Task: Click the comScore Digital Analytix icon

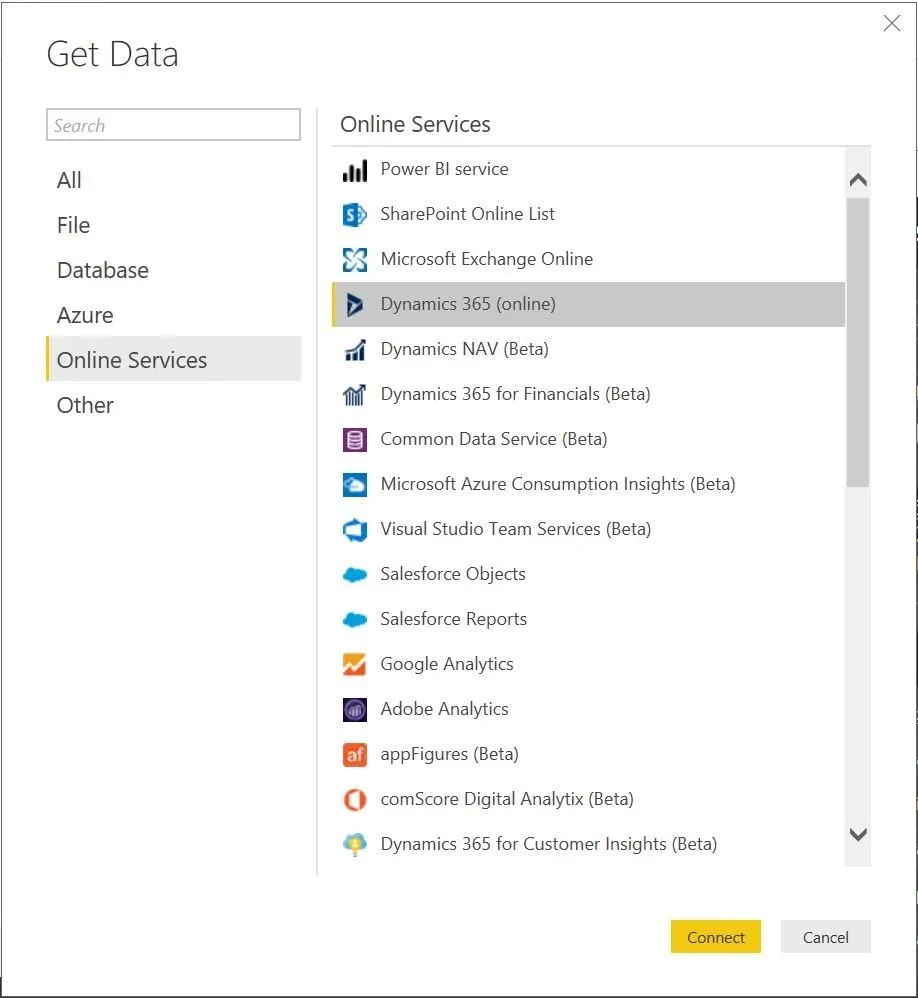Action: coord(355,799)
